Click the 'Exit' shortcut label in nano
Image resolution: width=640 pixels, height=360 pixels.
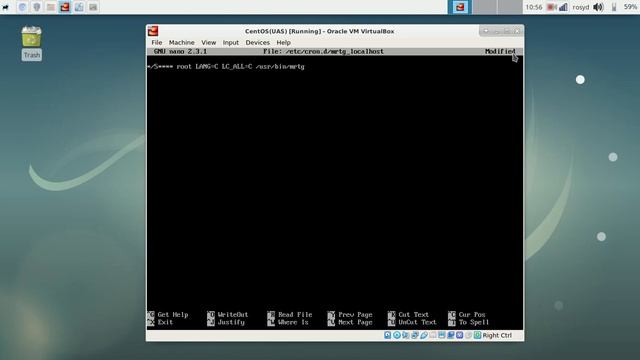pos(165,322)
